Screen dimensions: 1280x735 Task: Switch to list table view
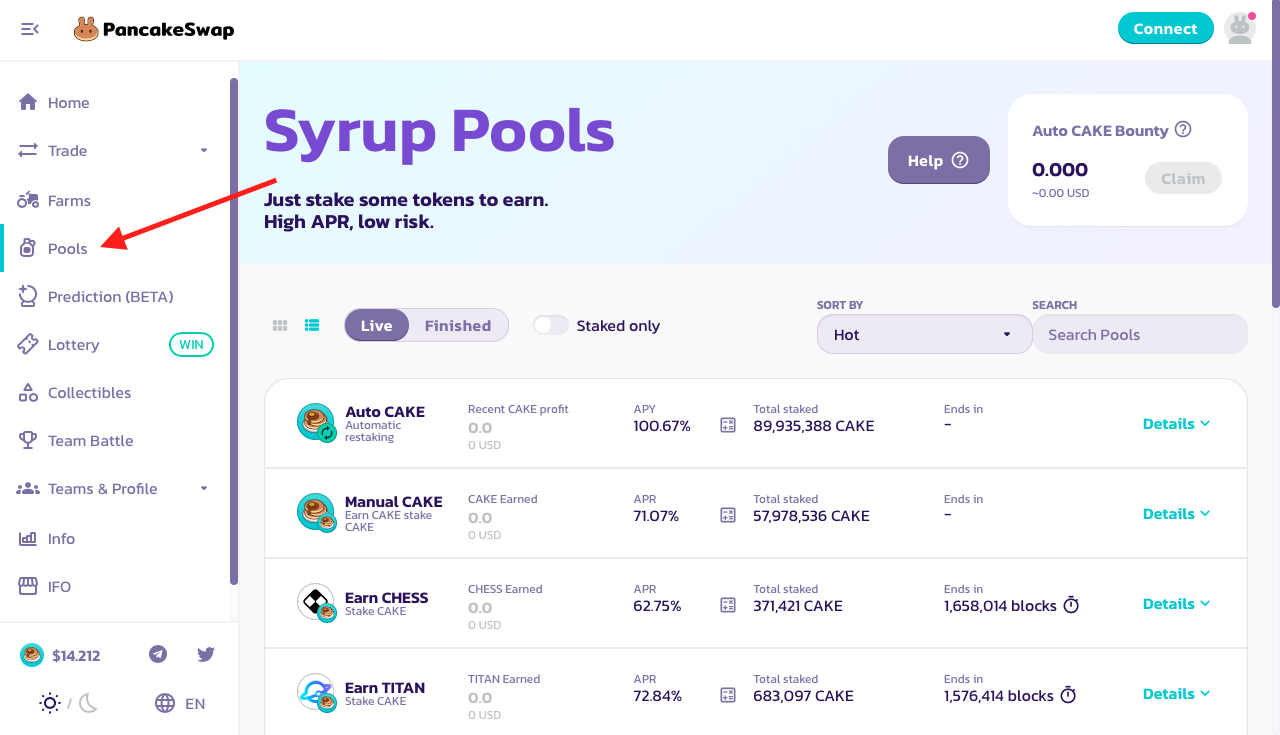(x=312, y=325)
